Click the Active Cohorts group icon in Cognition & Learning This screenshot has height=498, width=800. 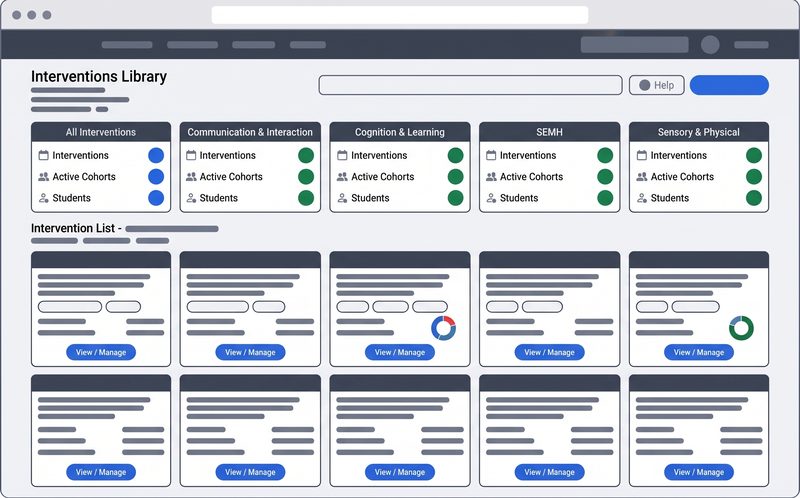coord(342,177)
